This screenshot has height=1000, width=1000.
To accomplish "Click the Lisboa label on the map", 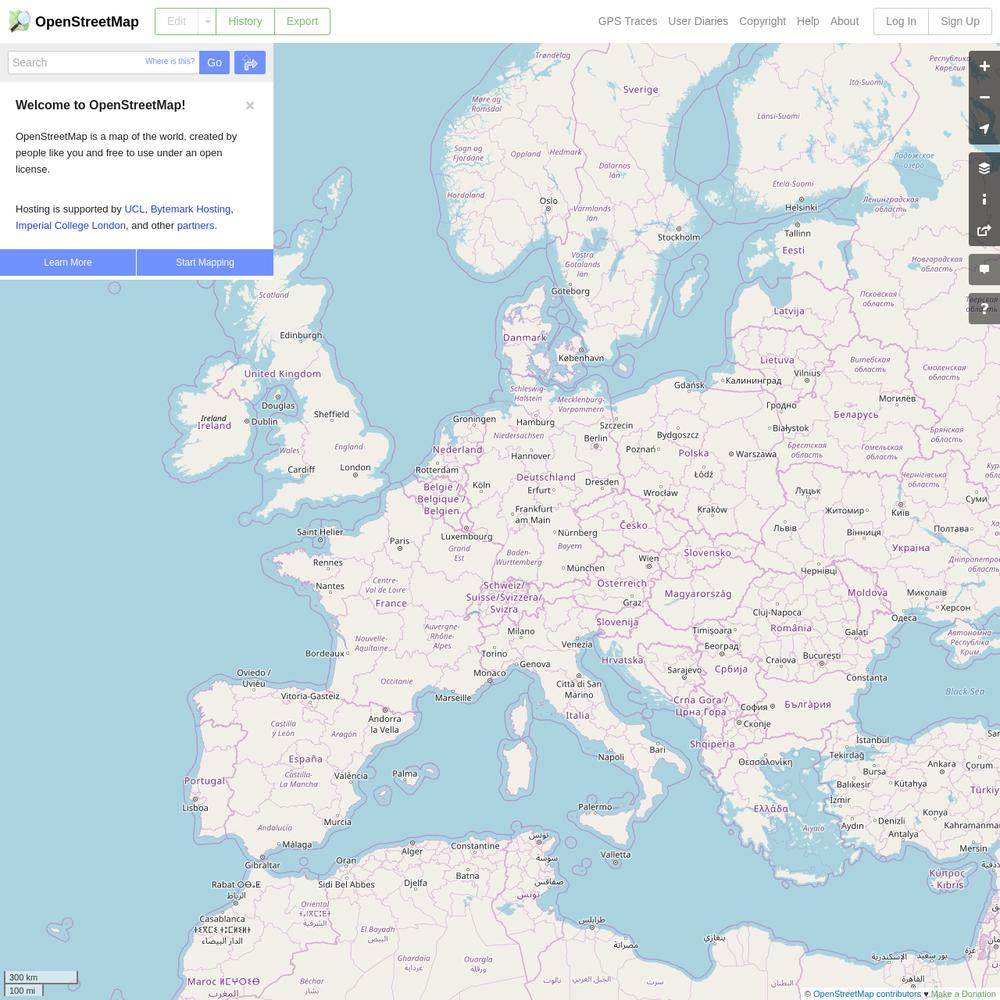I will click(x=195, y=808).
